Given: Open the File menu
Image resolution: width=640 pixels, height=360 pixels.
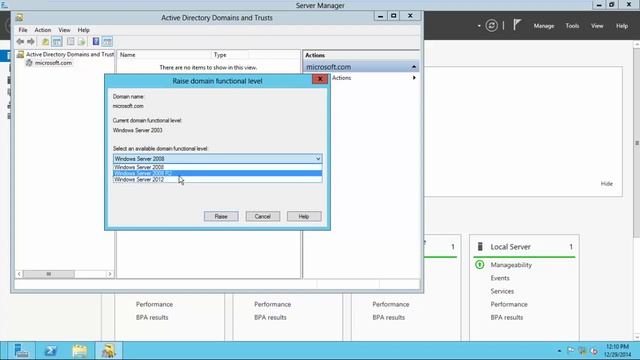Looking at the screenshot, I should (x=23, y=30).
